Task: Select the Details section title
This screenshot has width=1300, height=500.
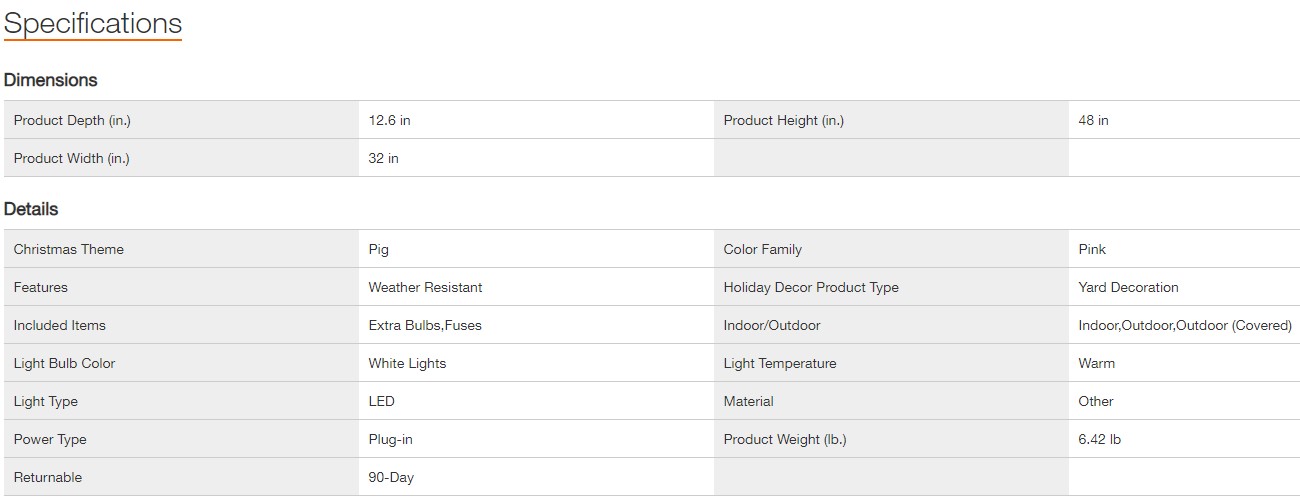Action: pos(31,209)
